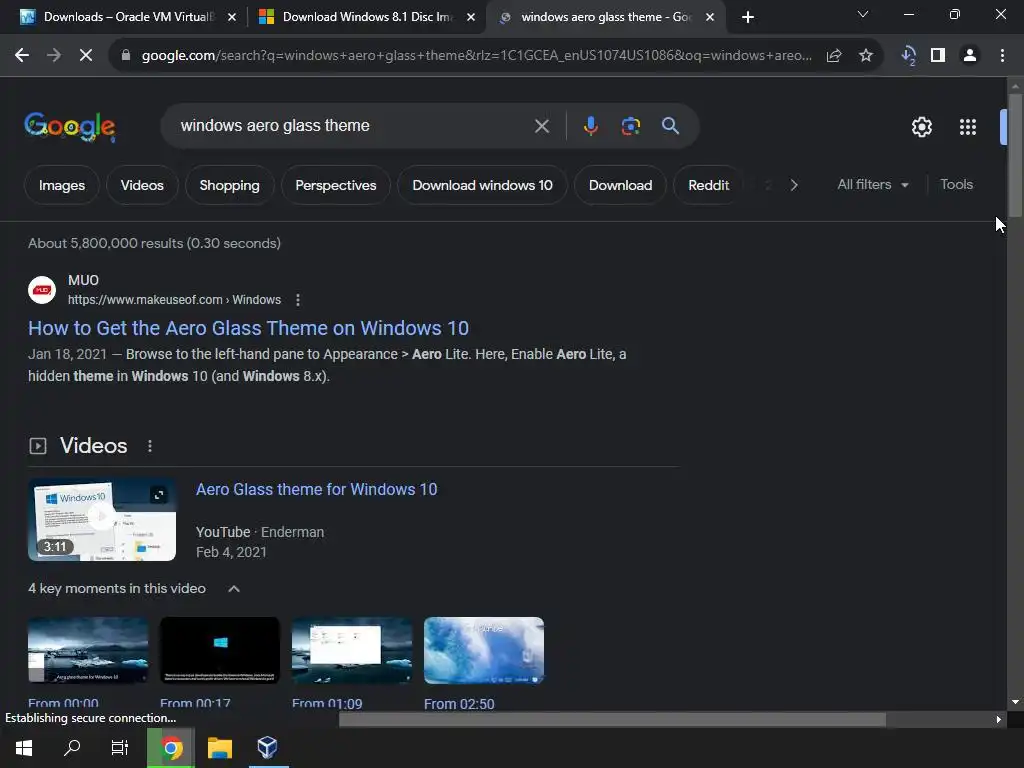Click horizontal scrollbar right arrow
Screen dimensions: 1024x768
(x=999, y=720)
